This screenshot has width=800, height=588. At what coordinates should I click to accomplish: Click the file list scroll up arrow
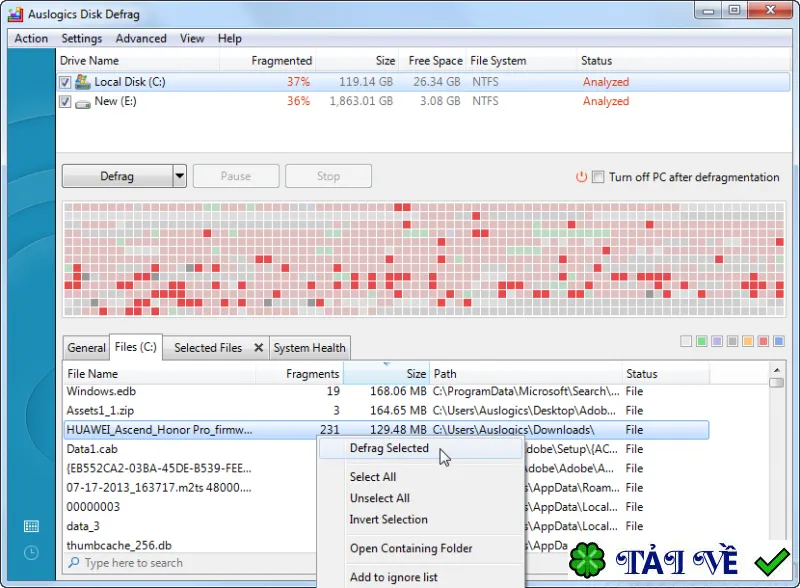click(777, 370)
